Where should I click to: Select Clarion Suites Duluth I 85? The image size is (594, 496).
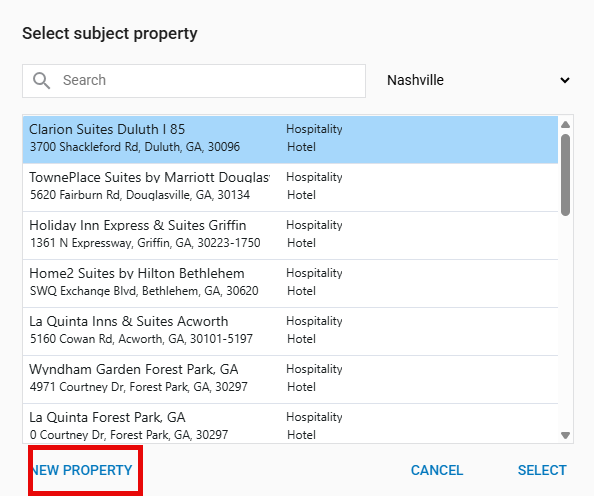tap(290, 139)
